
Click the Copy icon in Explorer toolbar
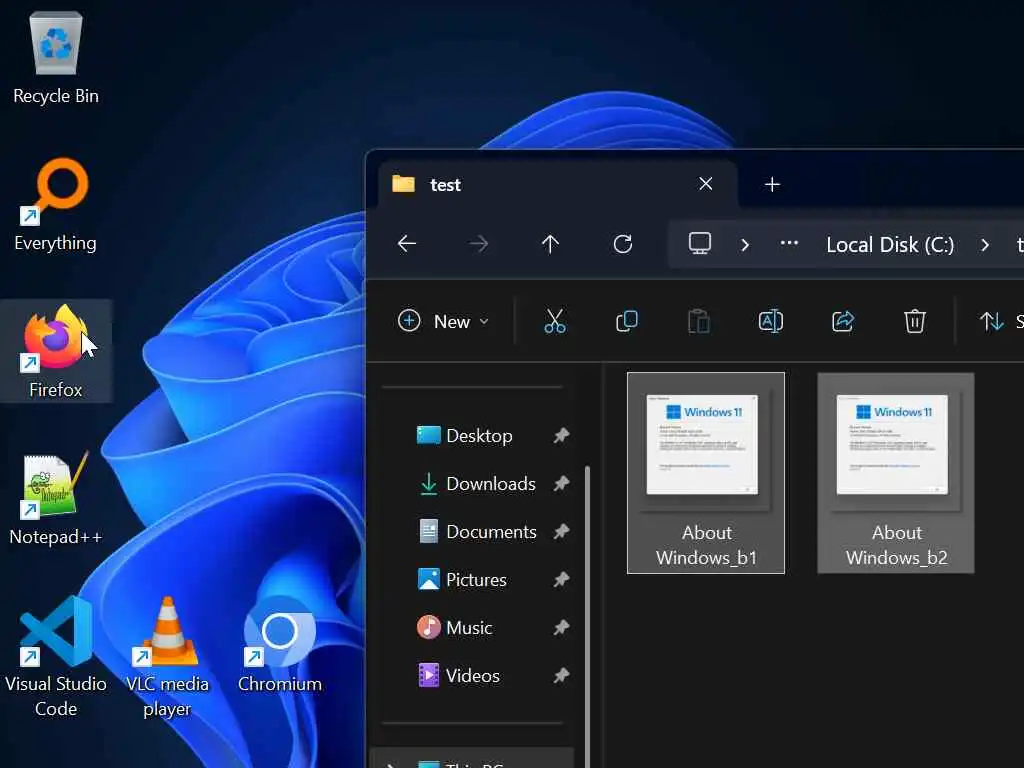[x=627, y=321]
